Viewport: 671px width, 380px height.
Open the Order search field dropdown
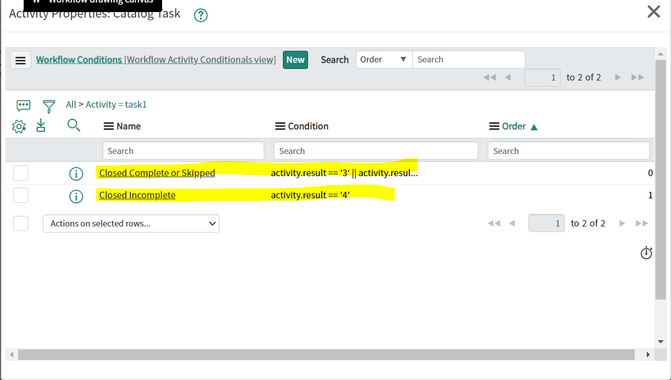[384, 59]
